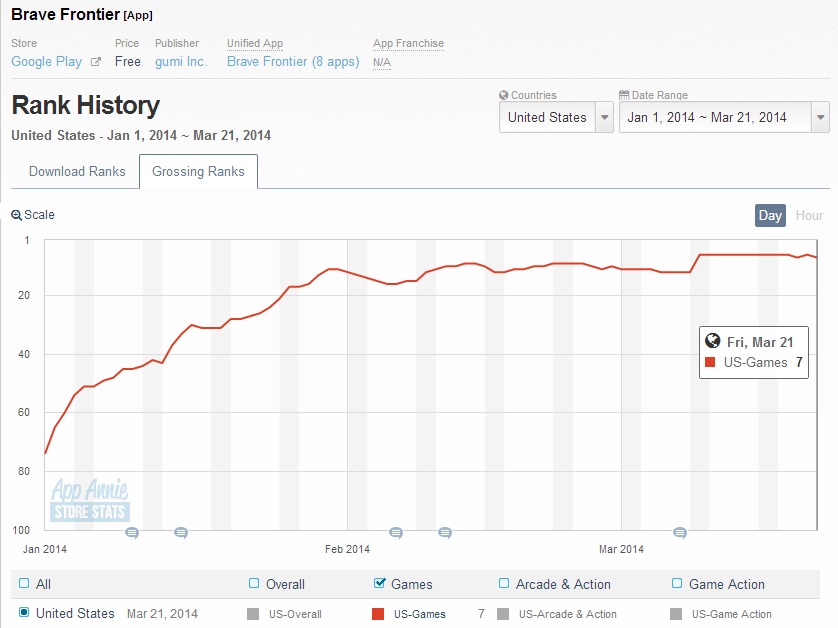
Task: Click the Scale label
Action: coord(39,215)
